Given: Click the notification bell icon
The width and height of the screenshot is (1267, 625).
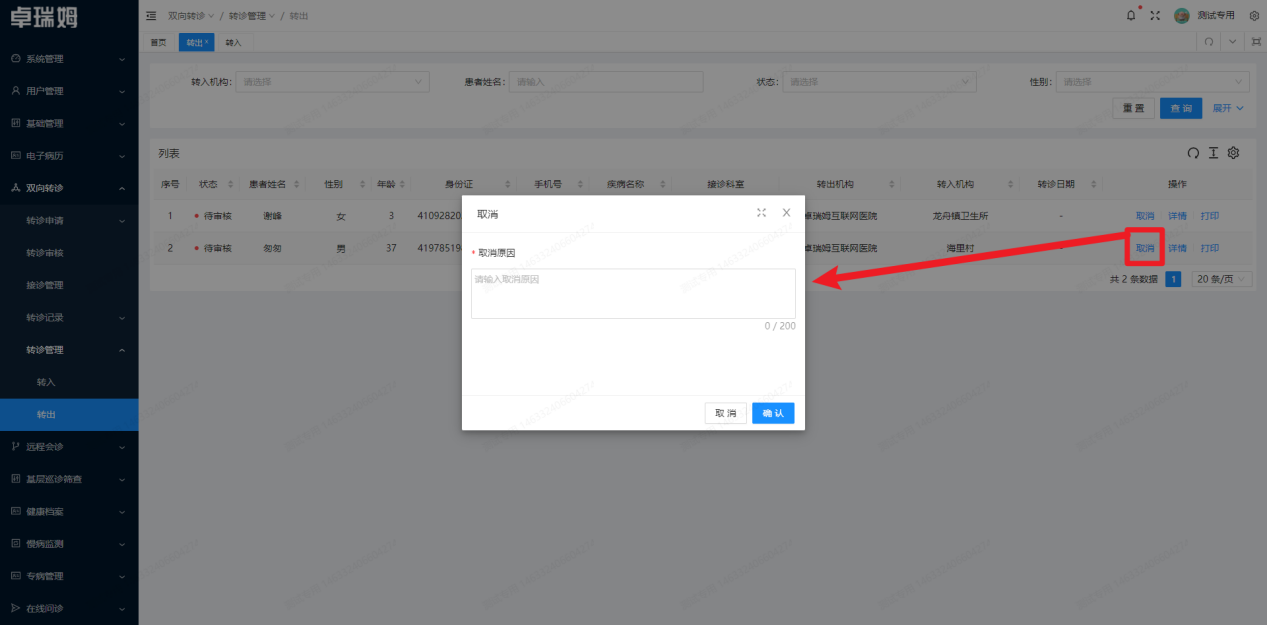Looking at the screenshot, I should [x=1131, y=15].
